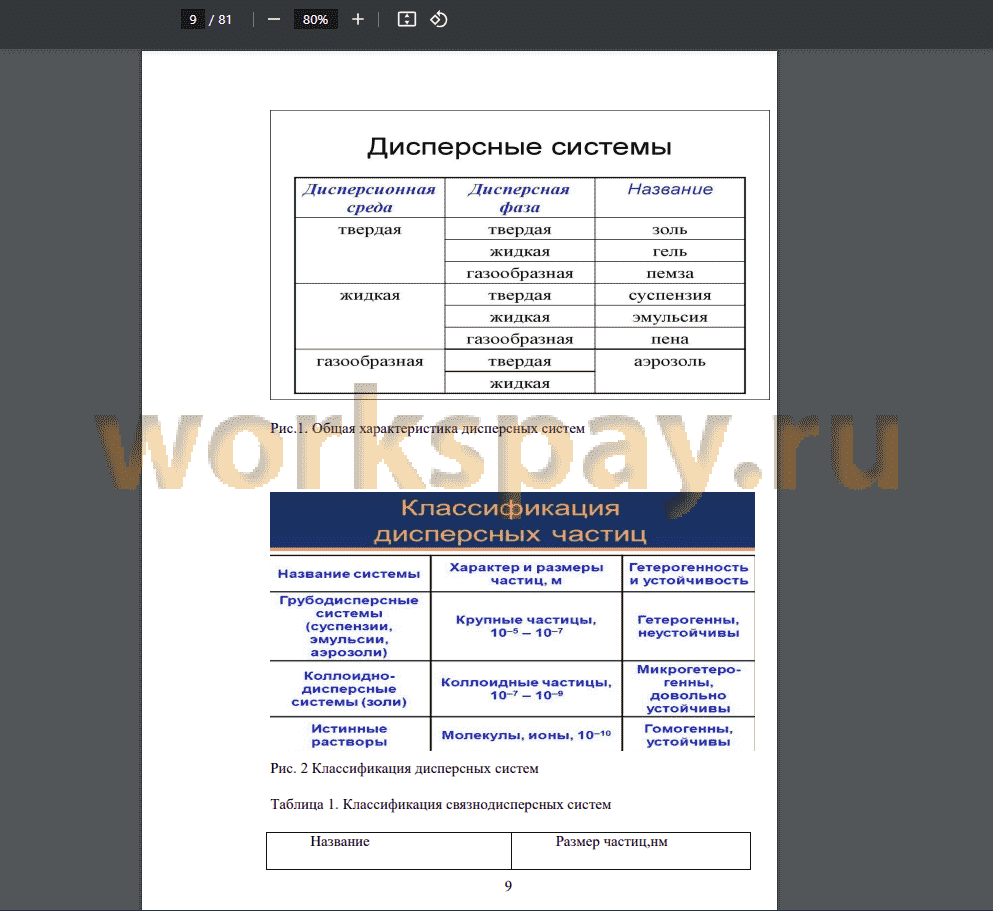Click the column header "Дисперсная фаза"
The width and height of the screenshot is (993, 911).
pos(519,198)
